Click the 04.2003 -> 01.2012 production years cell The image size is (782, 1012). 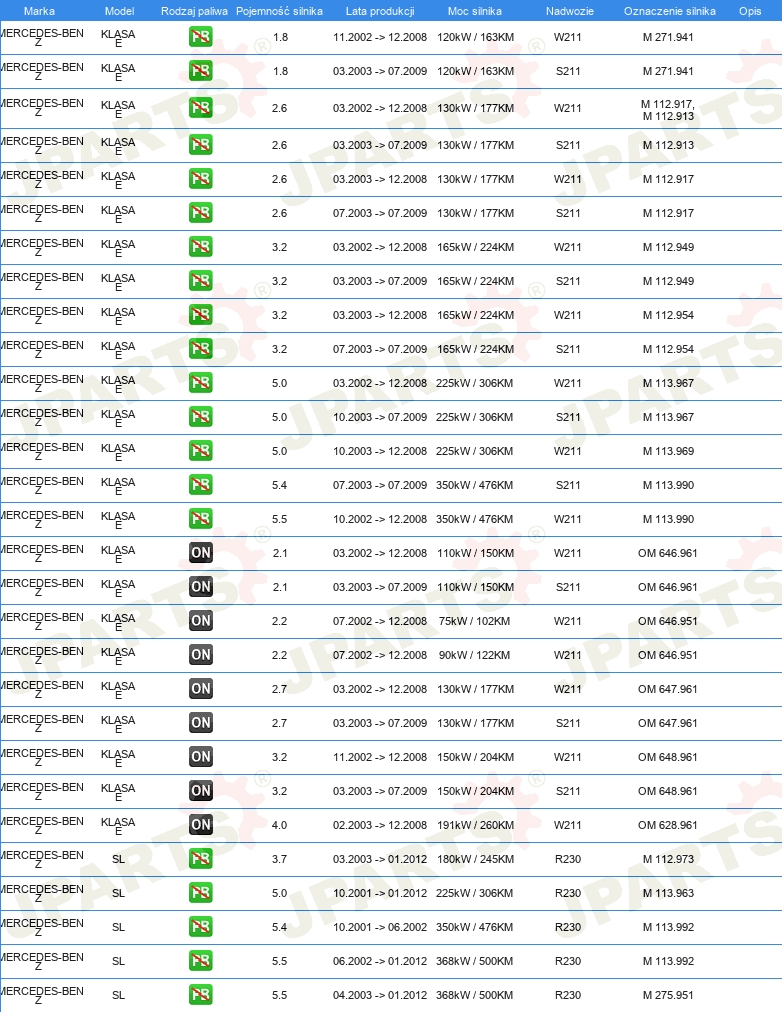point(380,995)
